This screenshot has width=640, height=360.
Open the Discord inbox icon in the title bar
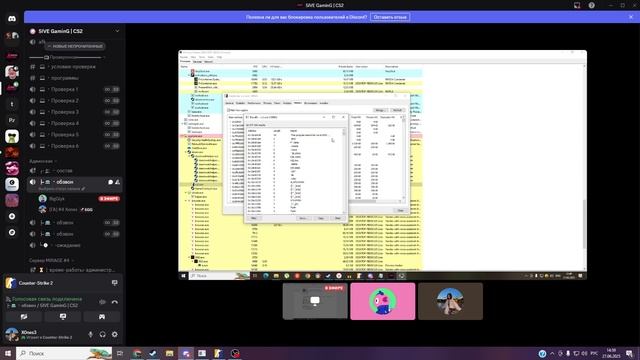coord(577,5)
